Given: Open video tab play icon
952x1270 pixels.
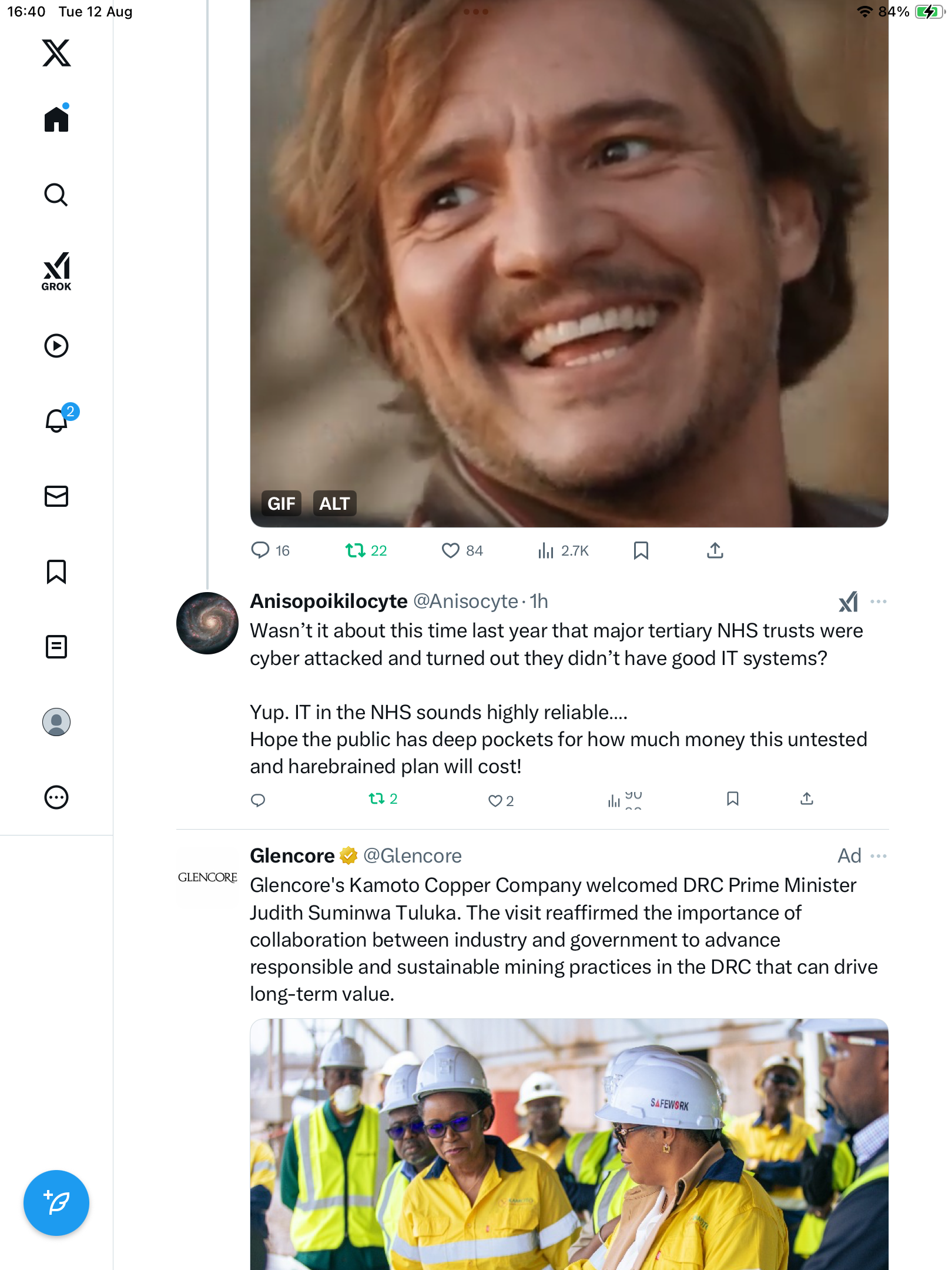Looking at the screenshot, I should tap(56, 346).
